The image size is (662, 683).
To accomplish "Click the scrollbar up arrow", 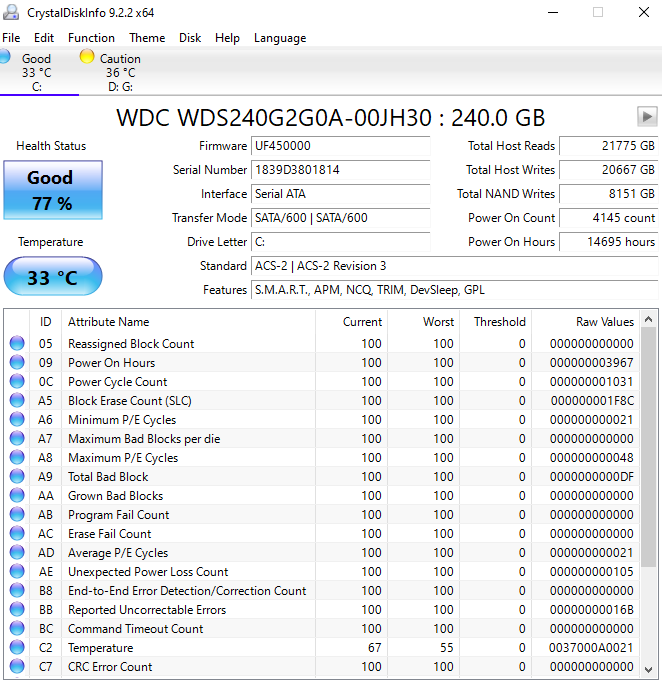I will pos(648,319).
